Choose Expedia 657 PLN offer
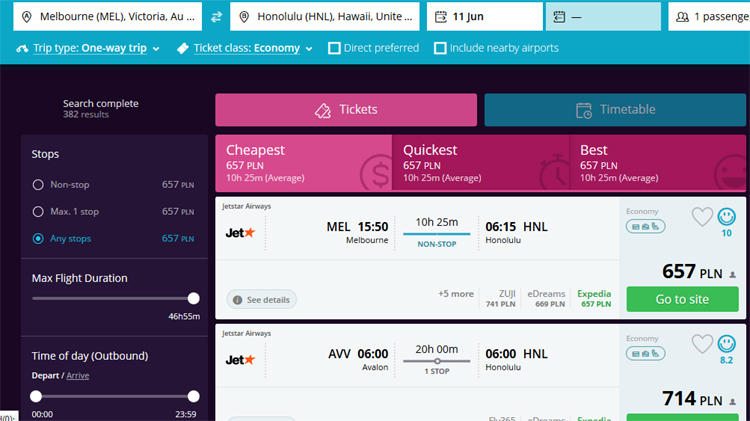This screenshot has width=750, height=421. [x=595, y=298]
